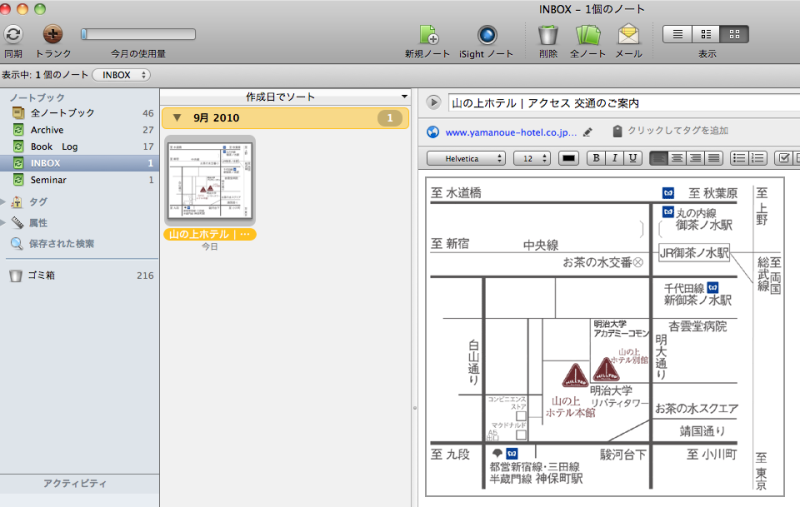
Task: Select the Archive notebook in sidebar
Action: (x=46, y=130)
